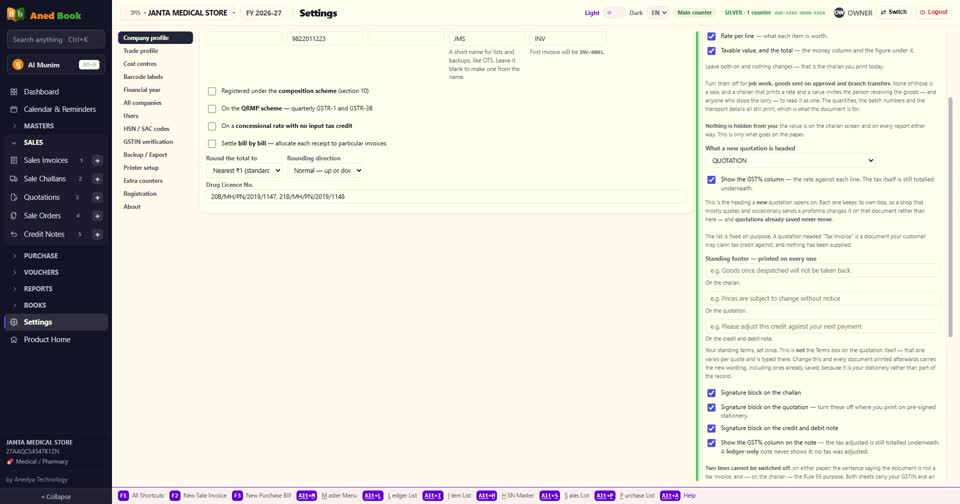Add a new Sale Order with plus
This screenshot has width=960, height=504.
click(97, 216)
